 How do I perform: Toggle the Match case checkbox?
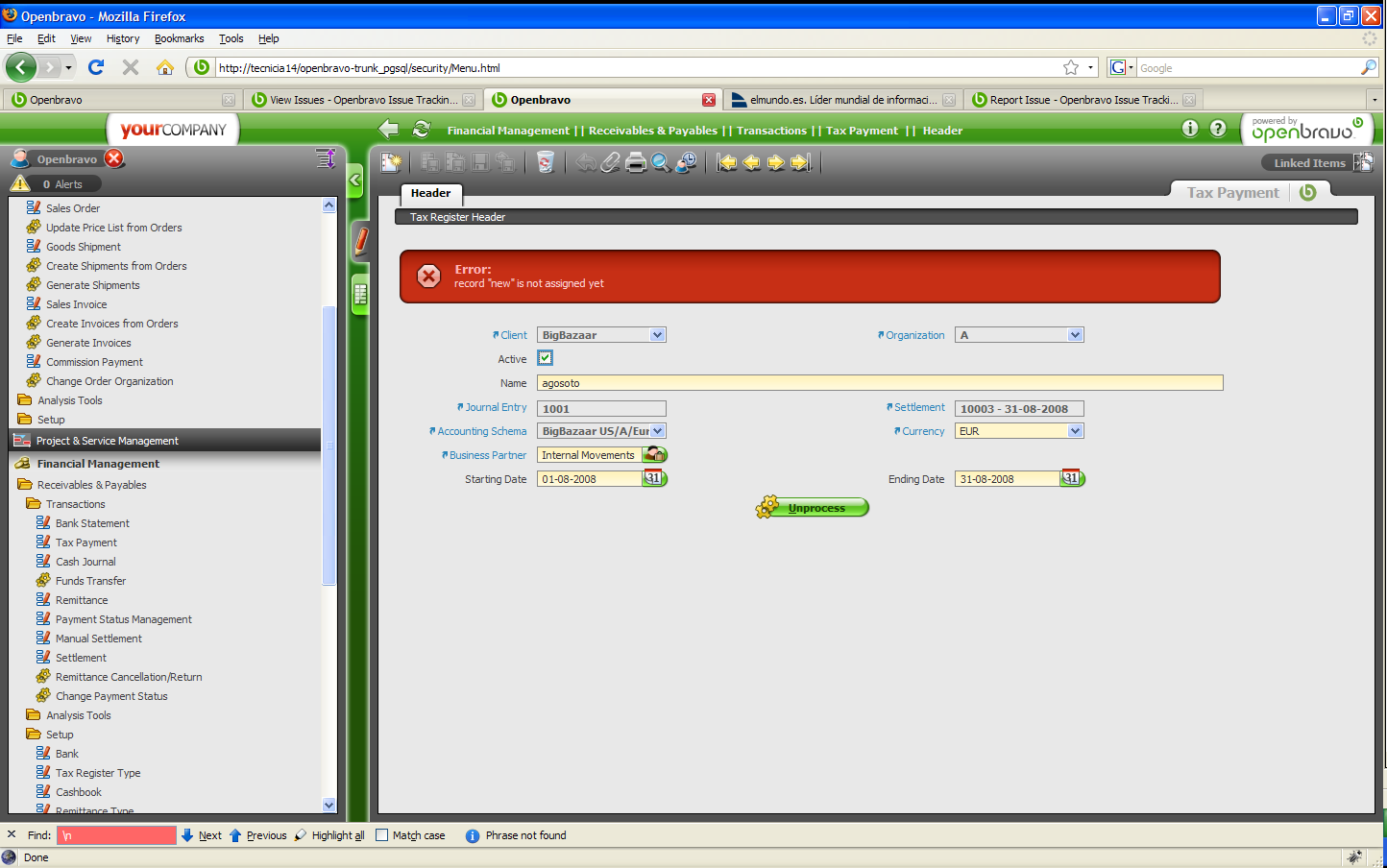(381, 835)
